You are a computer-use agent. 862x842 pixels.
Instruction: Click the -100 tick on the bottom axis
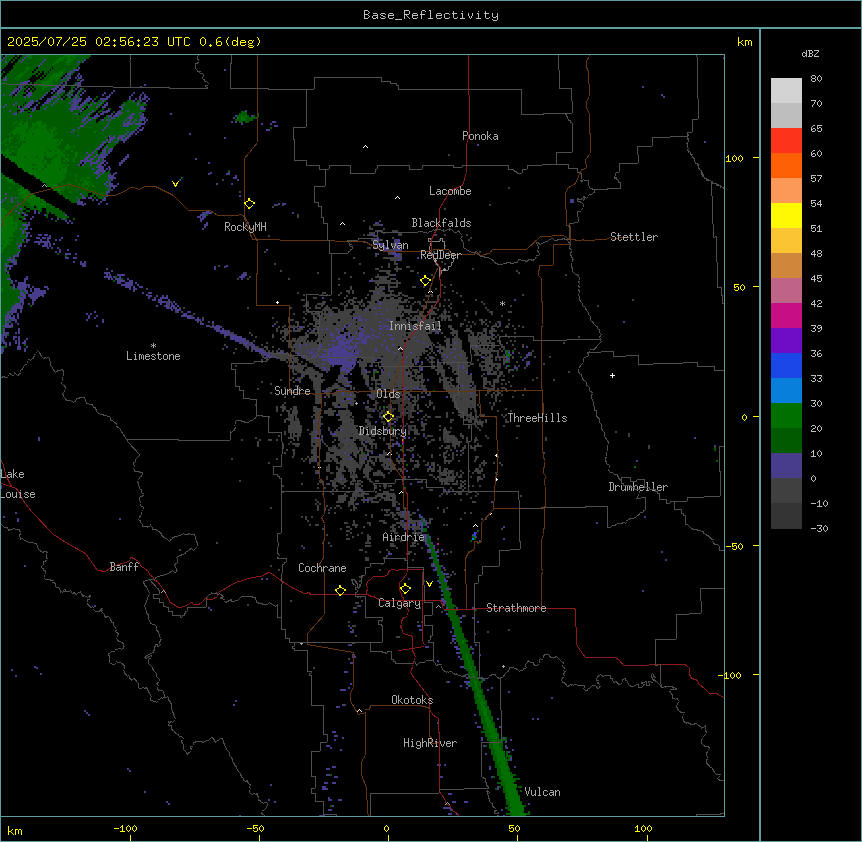point(125,828)
